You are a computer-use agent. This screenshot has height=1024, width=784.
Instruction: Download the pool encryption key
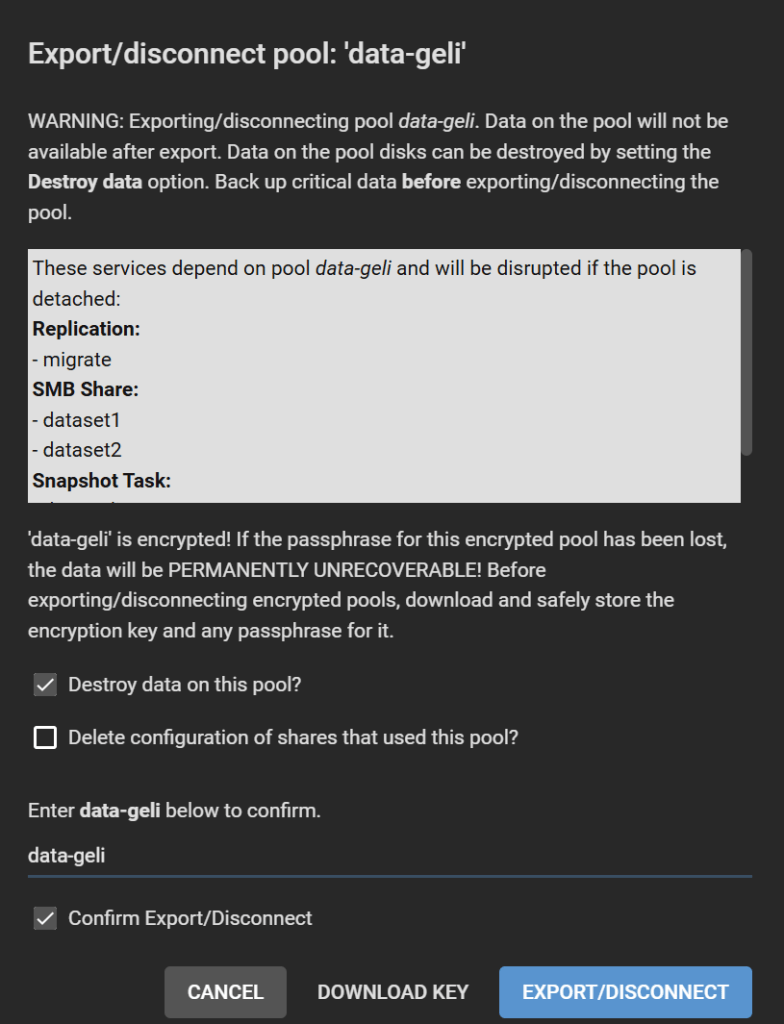(393, 992)
